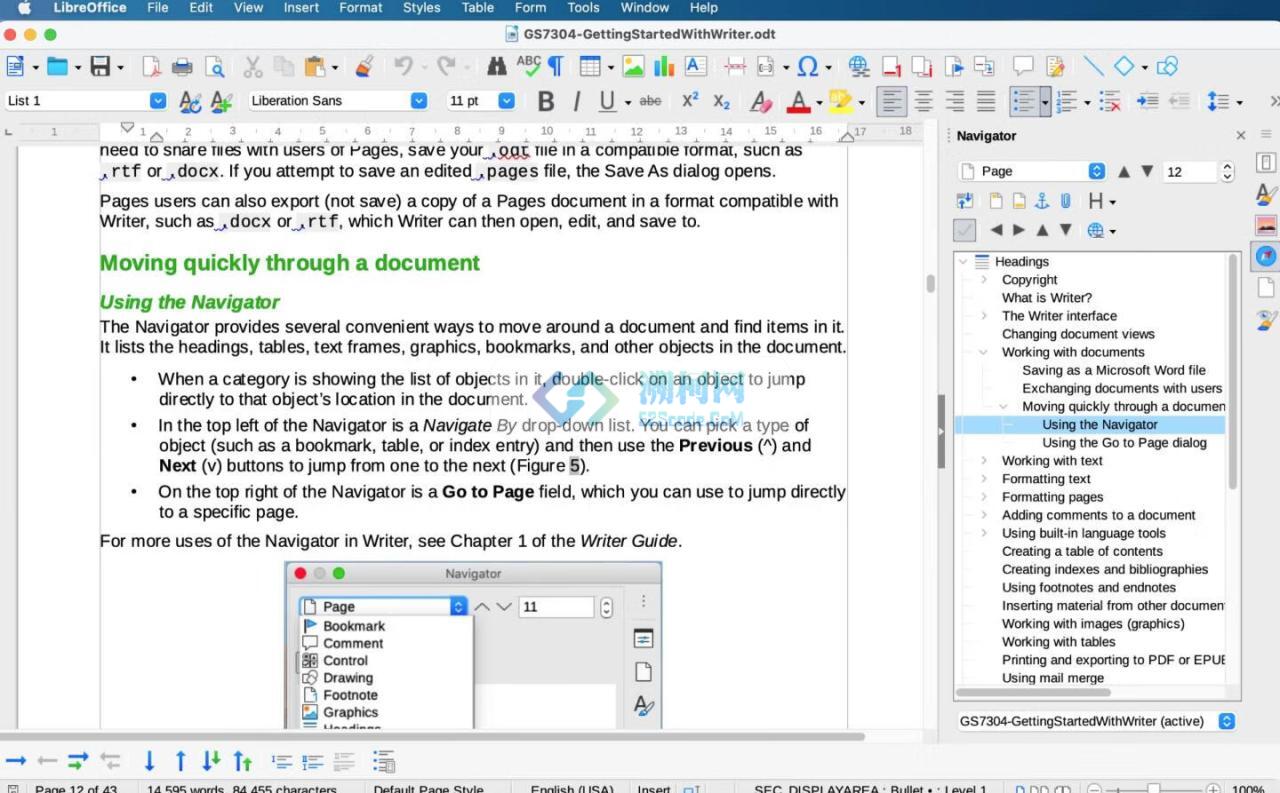The width and height of the screenshot is (1280, 793).
Task: Click Promote Outline Level arrow in bottom toolbar
Action: 48,761
